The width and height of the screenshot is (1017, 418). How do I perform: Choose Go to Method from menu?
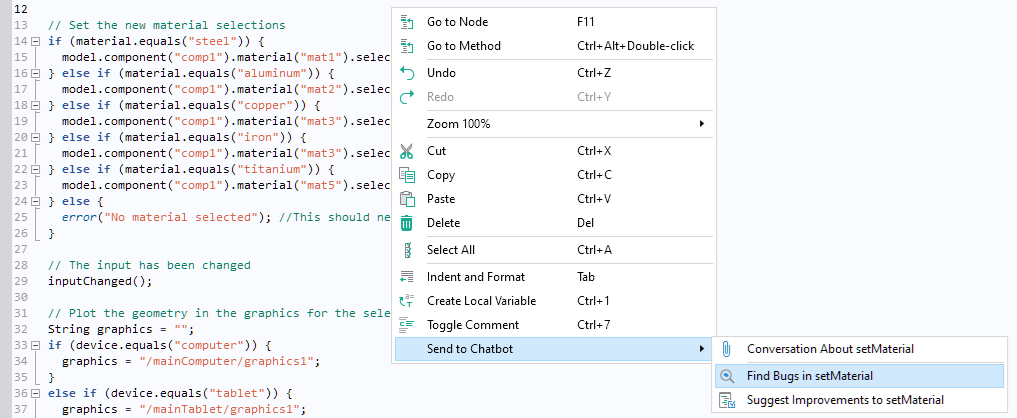(x=463, y=46)
